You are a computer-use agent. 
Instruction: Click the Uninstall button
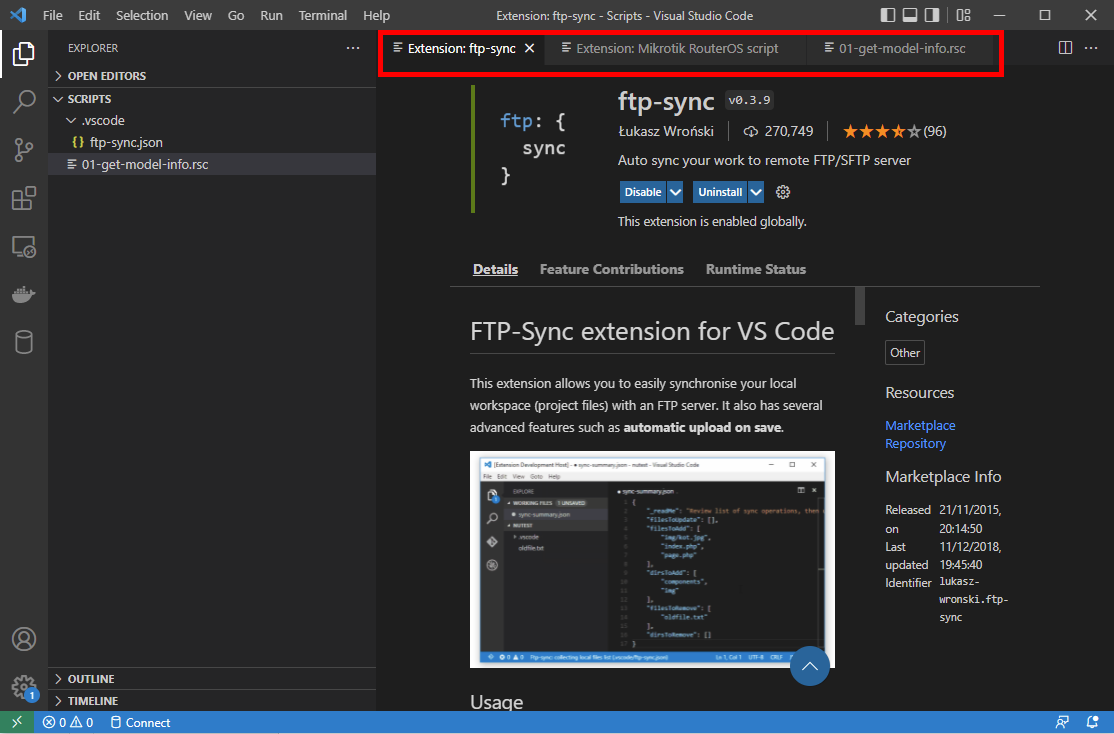(x=720, y=192)
